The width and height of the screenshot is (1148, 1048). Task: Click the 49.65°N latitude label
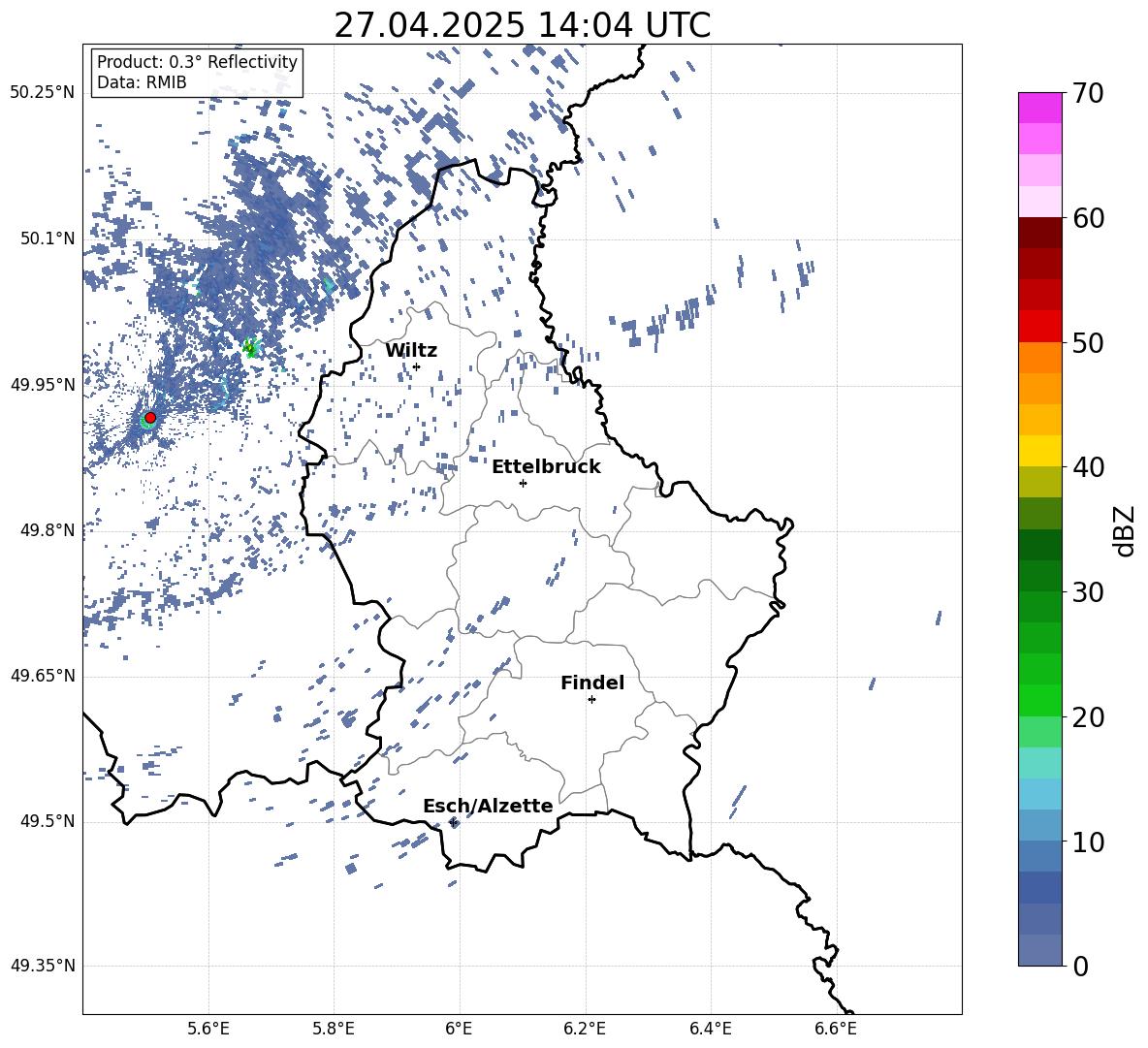(x=43, y=676)
